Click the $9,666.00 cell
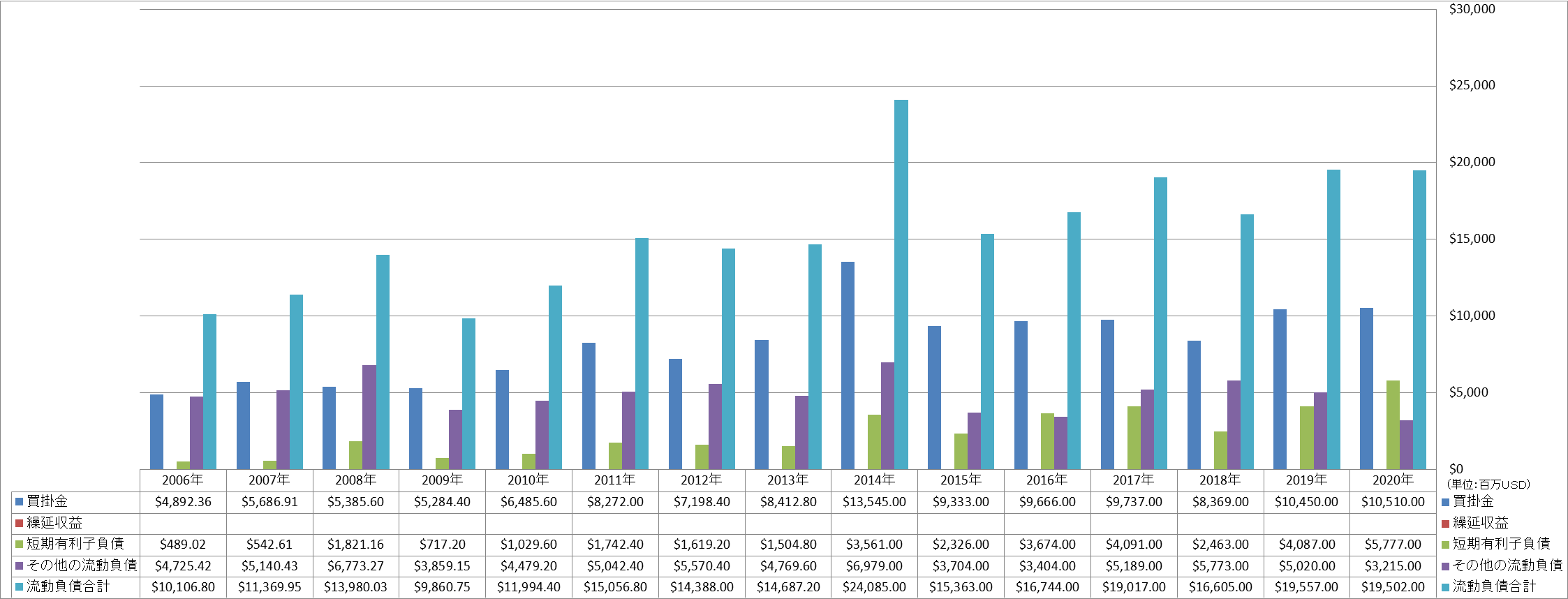This screenshot has height=599, width=1568. 1047,502
